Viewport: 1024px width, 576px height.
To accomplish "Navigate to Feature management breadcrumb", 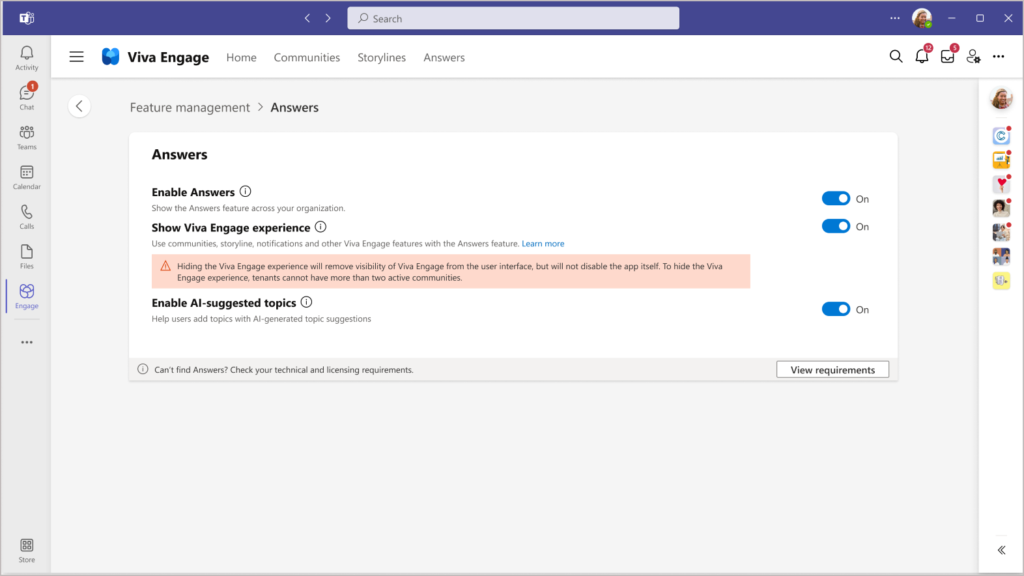I will click(189, 107).
